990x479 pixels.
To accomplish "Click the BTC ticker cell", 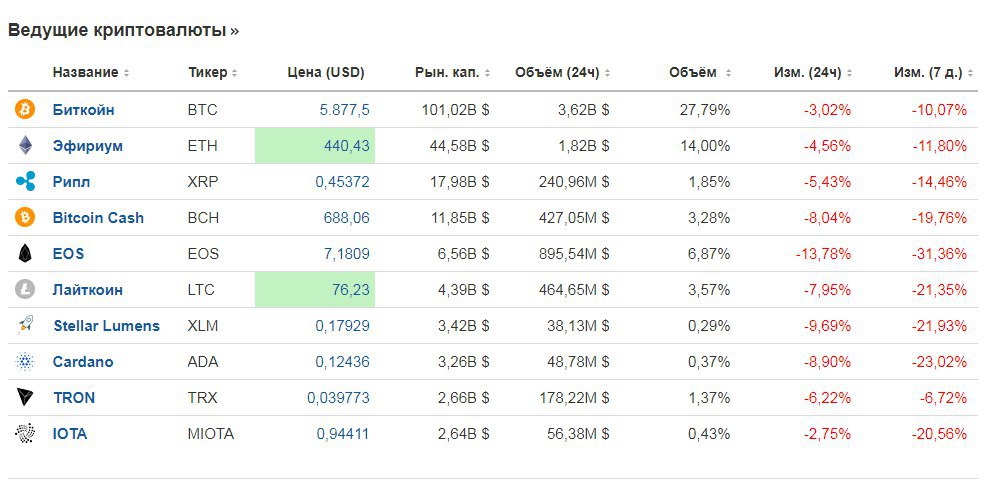I will [202, 110].
